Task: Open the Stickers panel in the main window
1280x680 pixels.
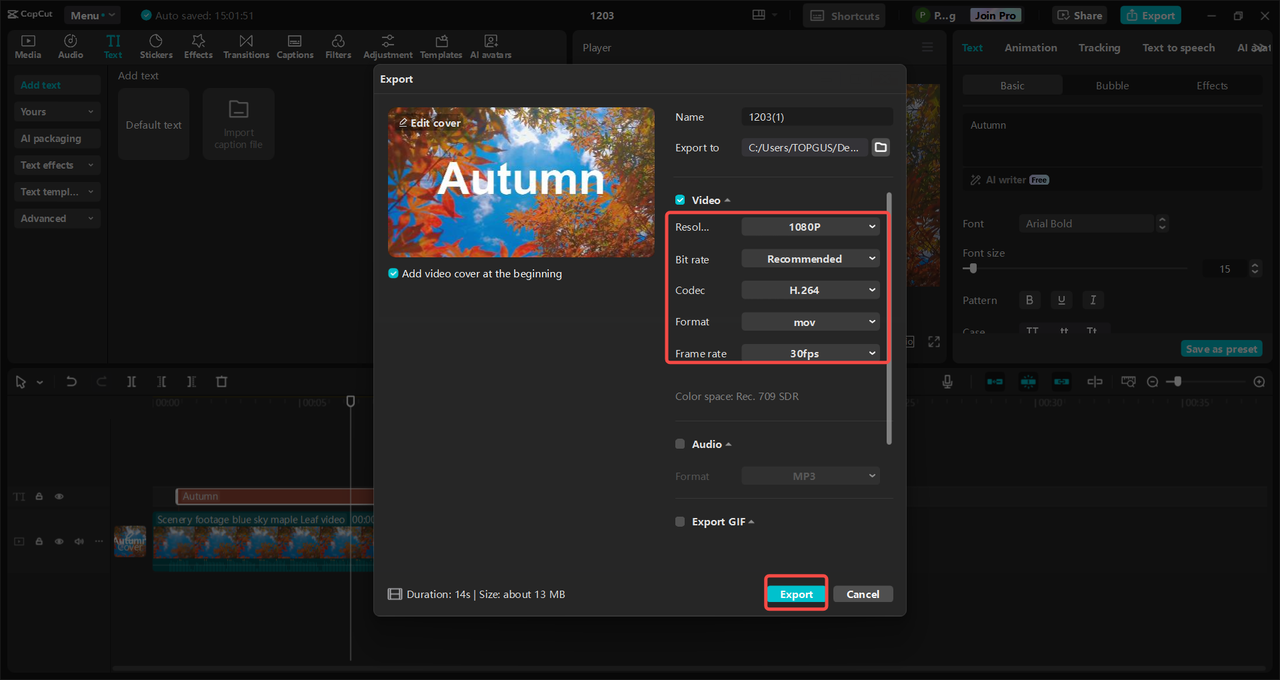Action: (156, 46)
